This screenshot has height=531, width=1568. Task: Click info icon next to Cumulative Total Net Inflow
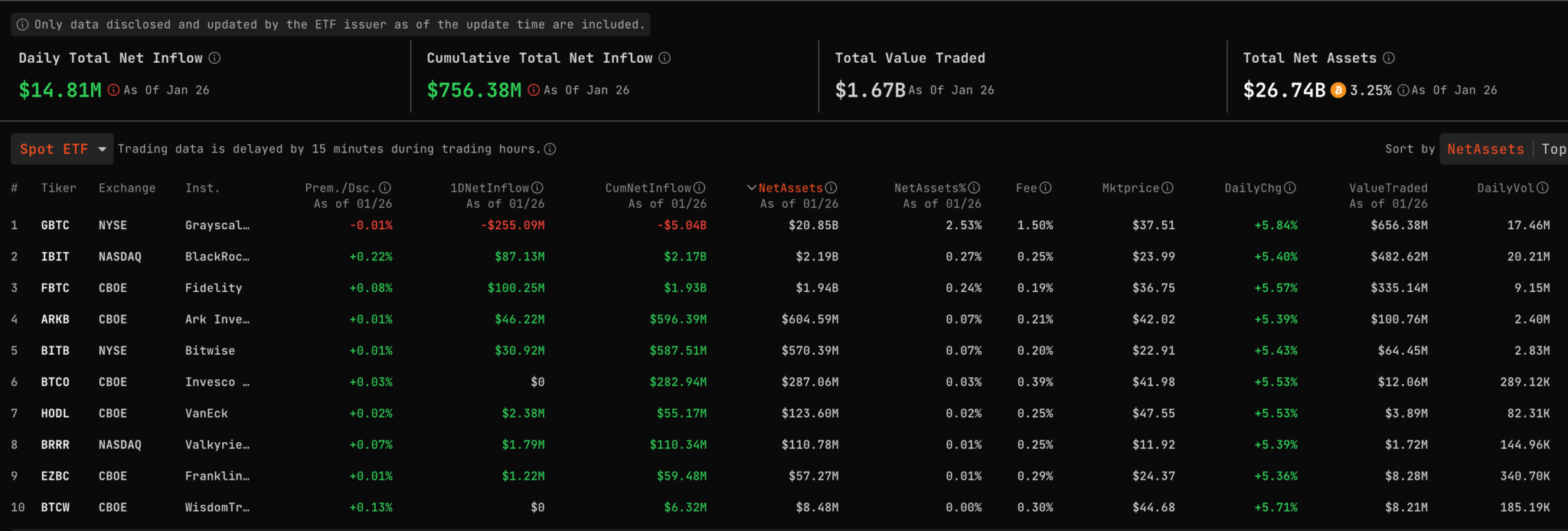click(x=665, y=58)
